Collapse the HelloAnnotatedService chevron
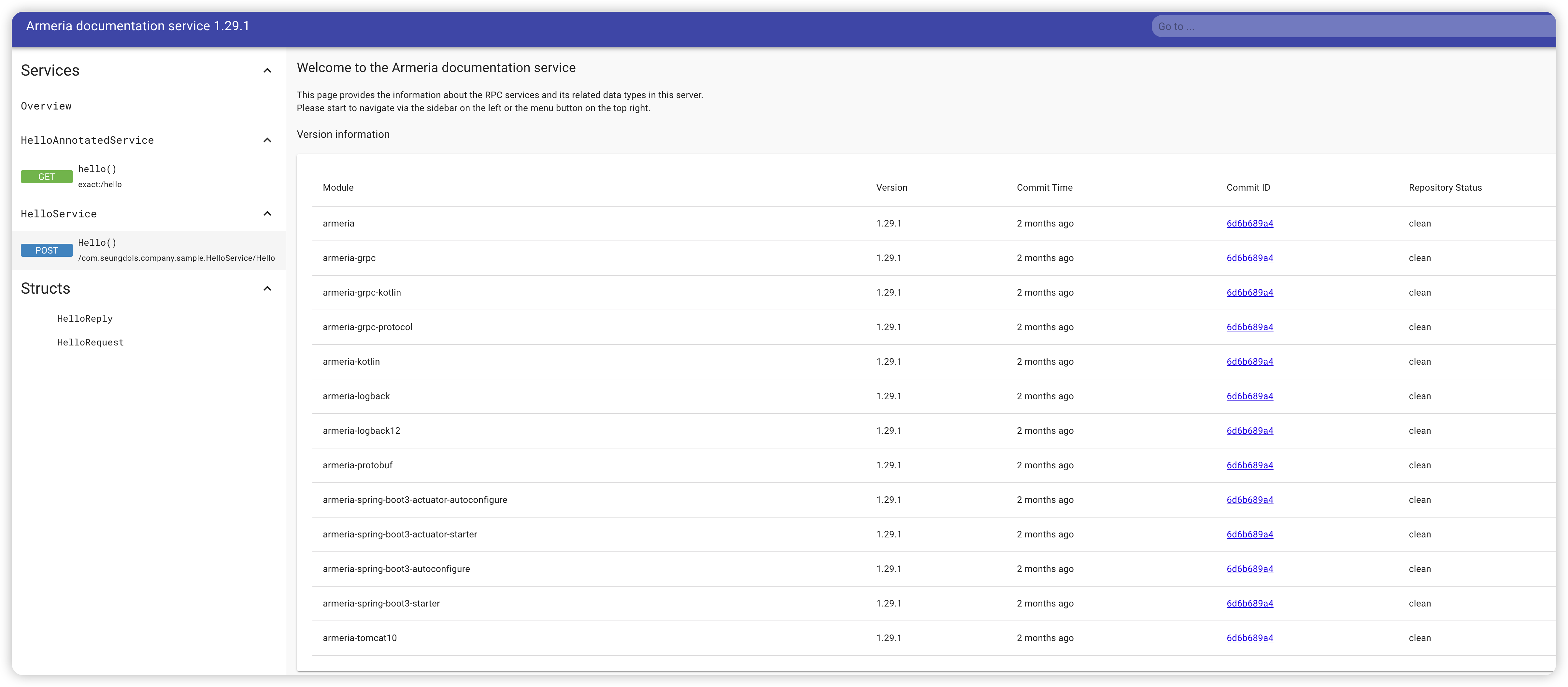Screen dimensions: 1568x687 [x=267, y=140]
